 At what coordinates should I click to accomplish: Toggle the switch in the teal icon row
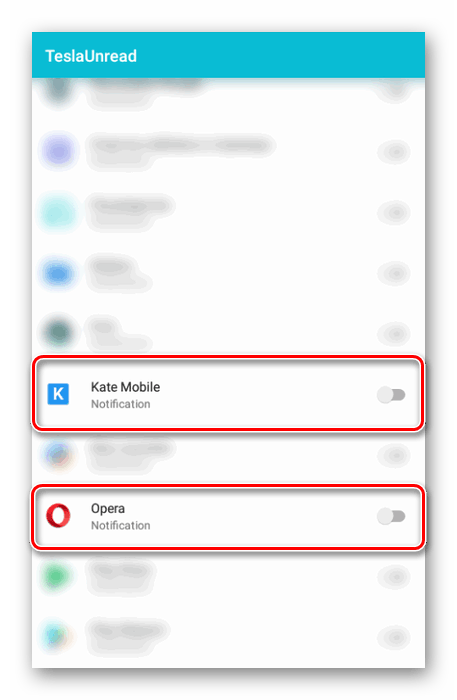click(394, 212)
